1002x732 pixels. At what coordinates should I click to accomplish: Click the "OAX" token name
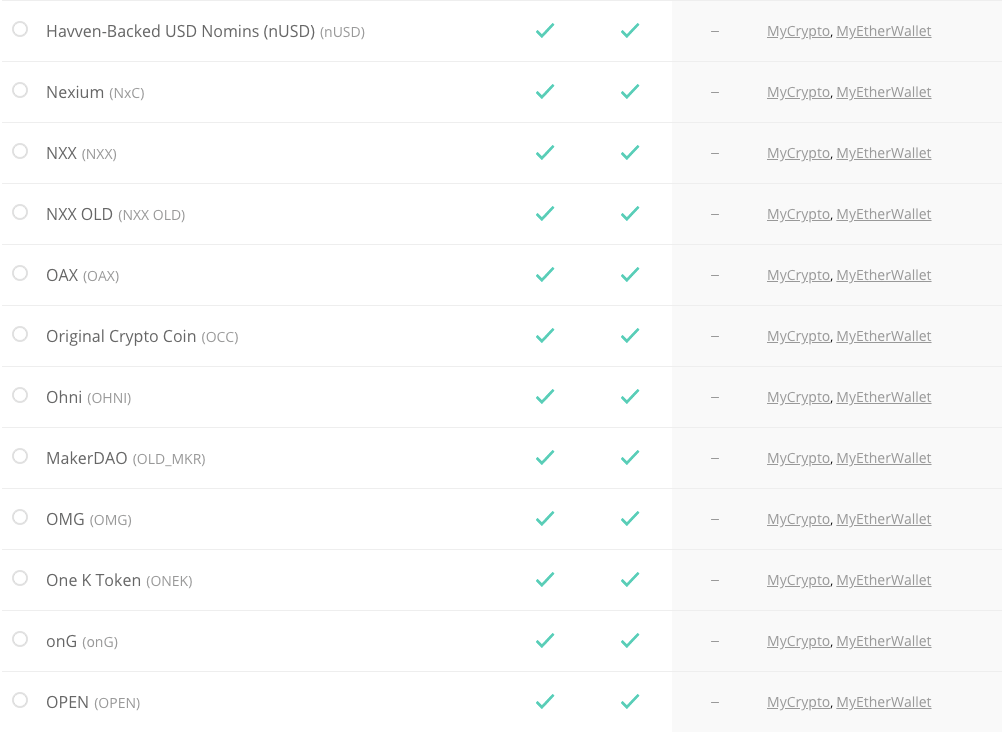pyautogui.click(x=62, y=275)
